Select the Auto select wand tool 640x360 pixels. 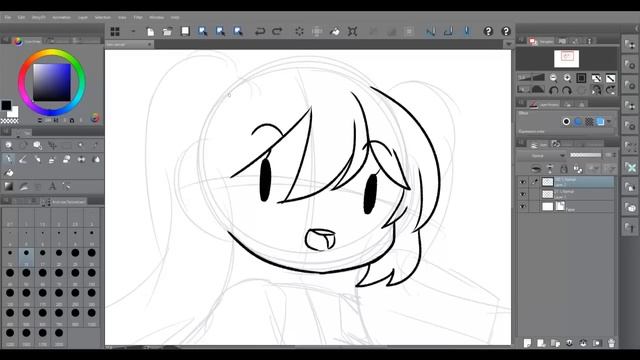coord(81,145)
